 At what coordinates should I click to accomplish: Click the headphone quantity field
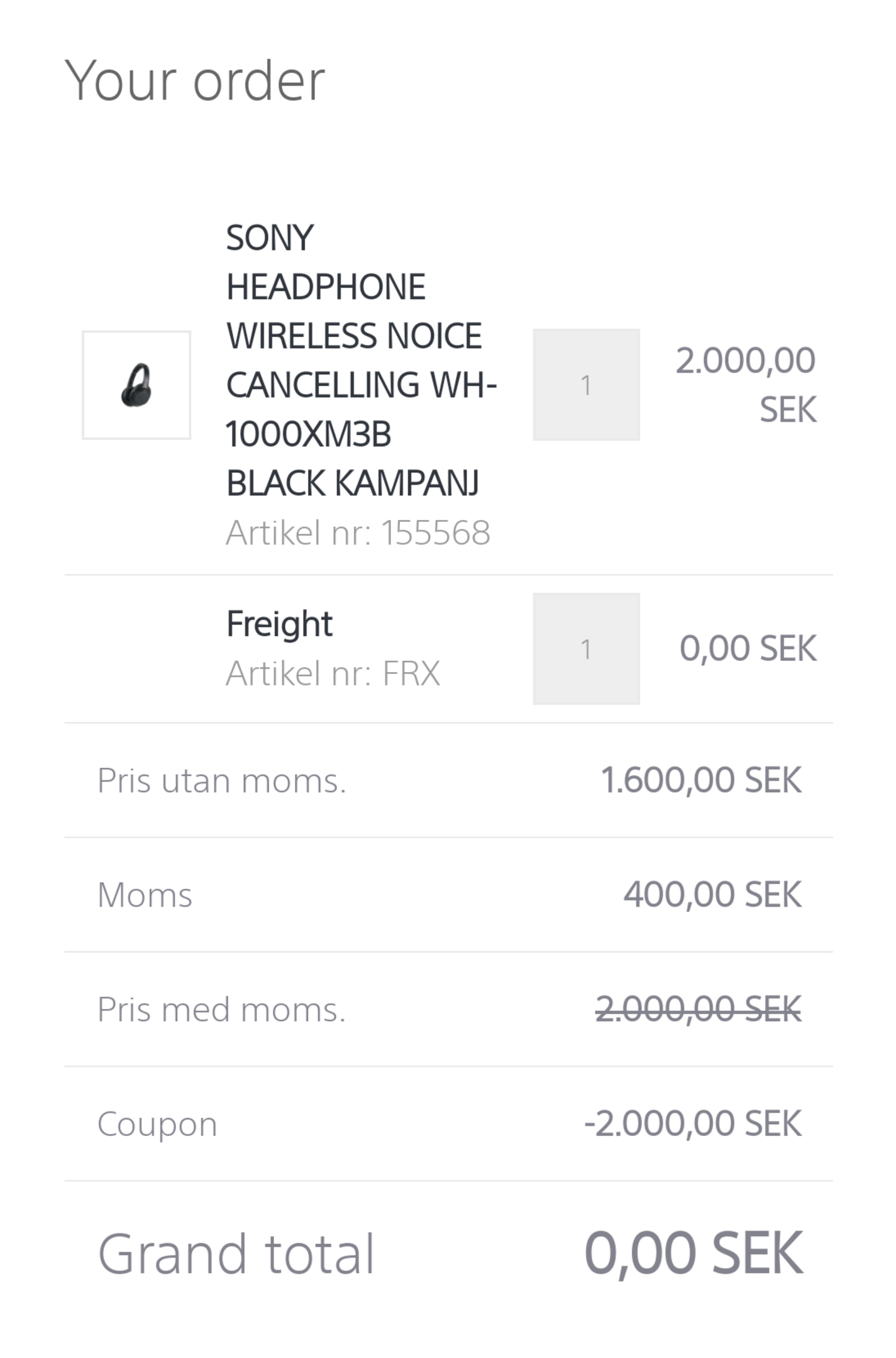[586, 384]
